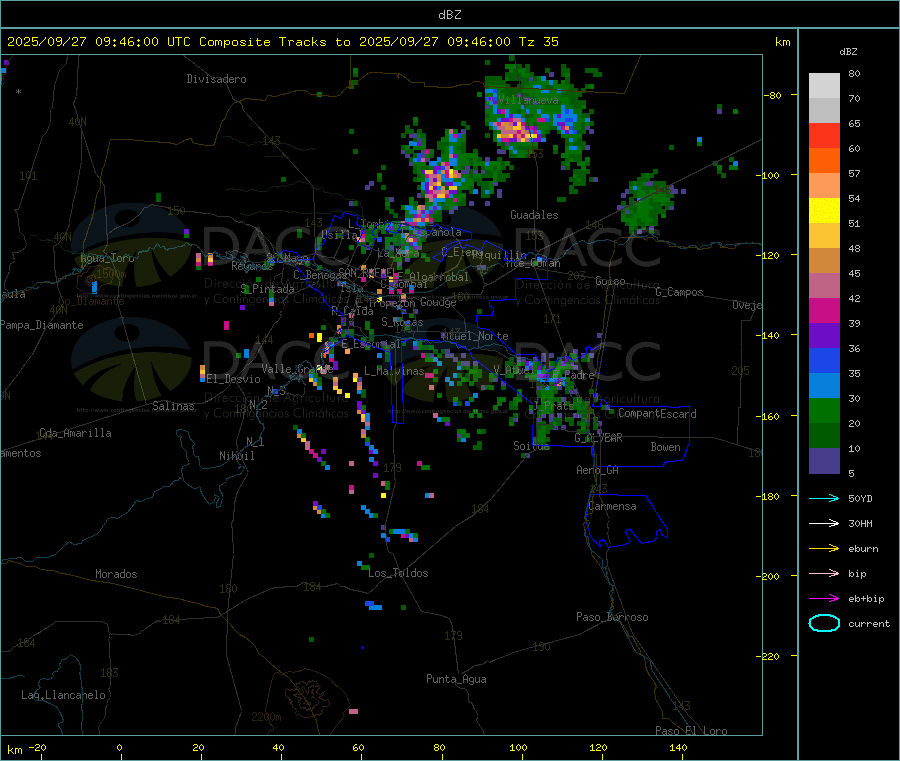Select the red 60-65 dBZ legend swatch

824,135
